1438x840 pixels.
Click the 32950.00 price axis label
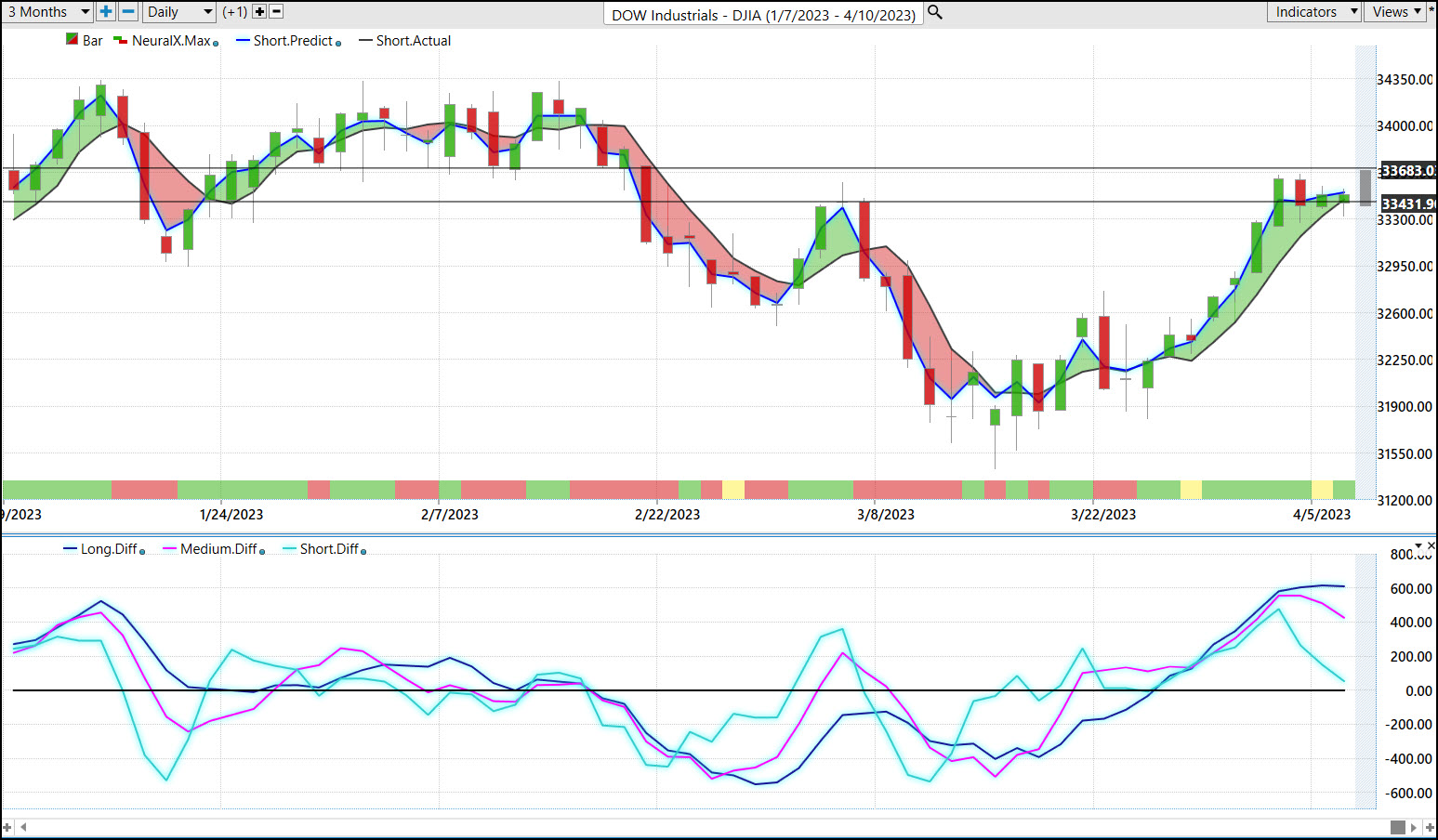[1405, 267]
